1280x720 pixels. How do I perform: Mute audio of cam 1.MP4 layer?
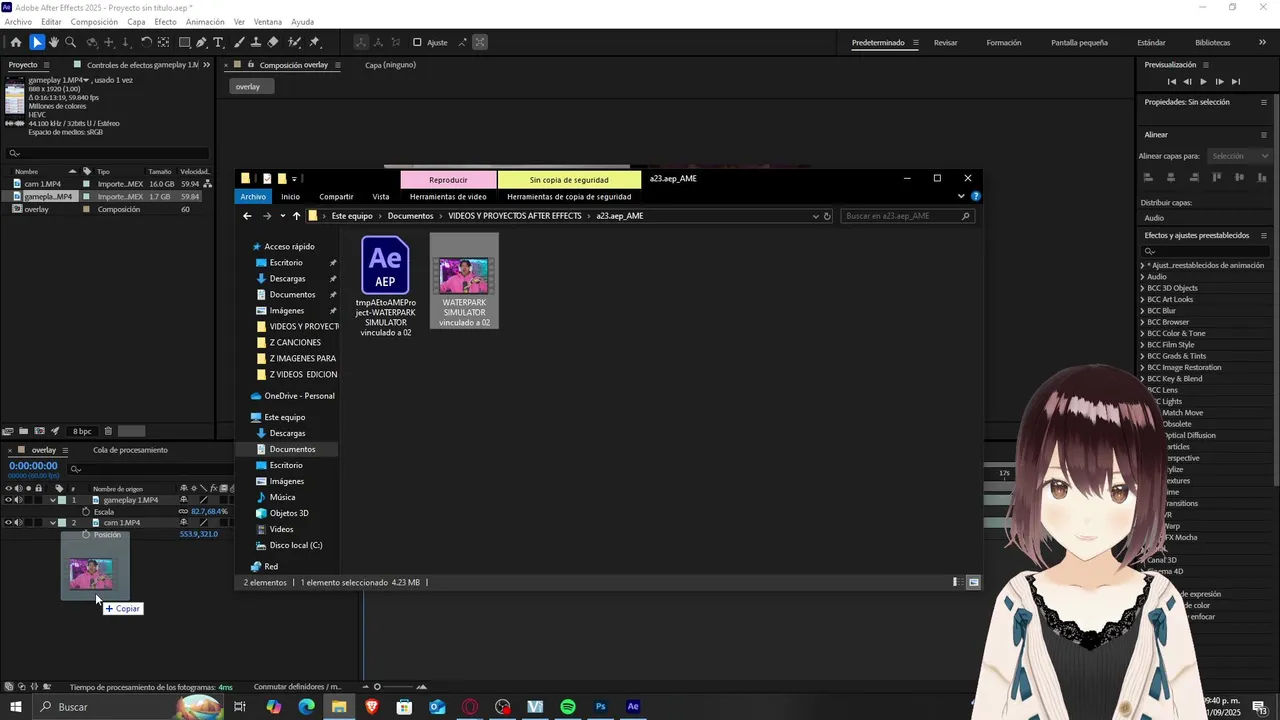[18, 523]
